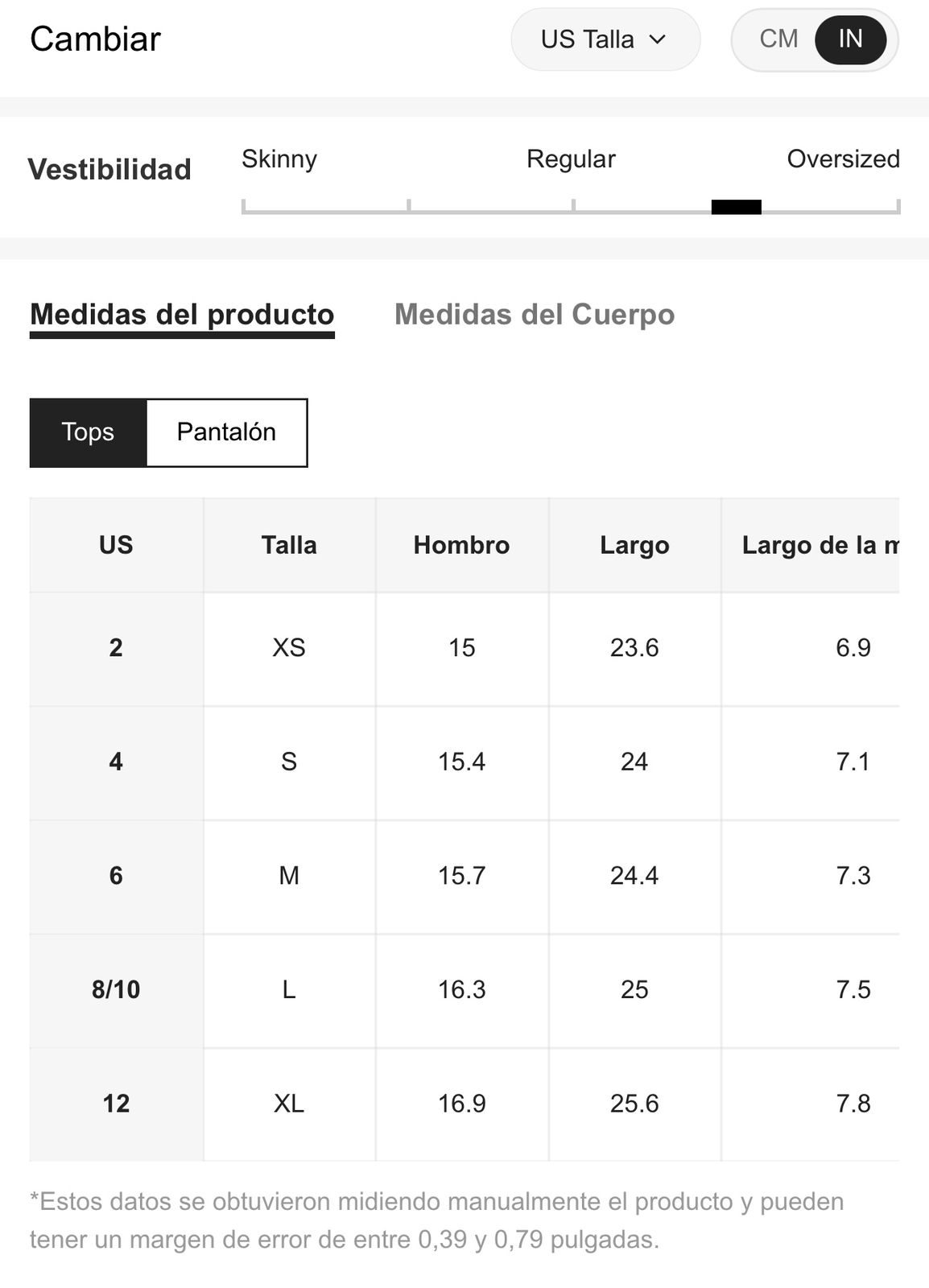Screen dimensions: 929x1288
Task: Open the Medidas del producto tab
Action: point(182,315)
